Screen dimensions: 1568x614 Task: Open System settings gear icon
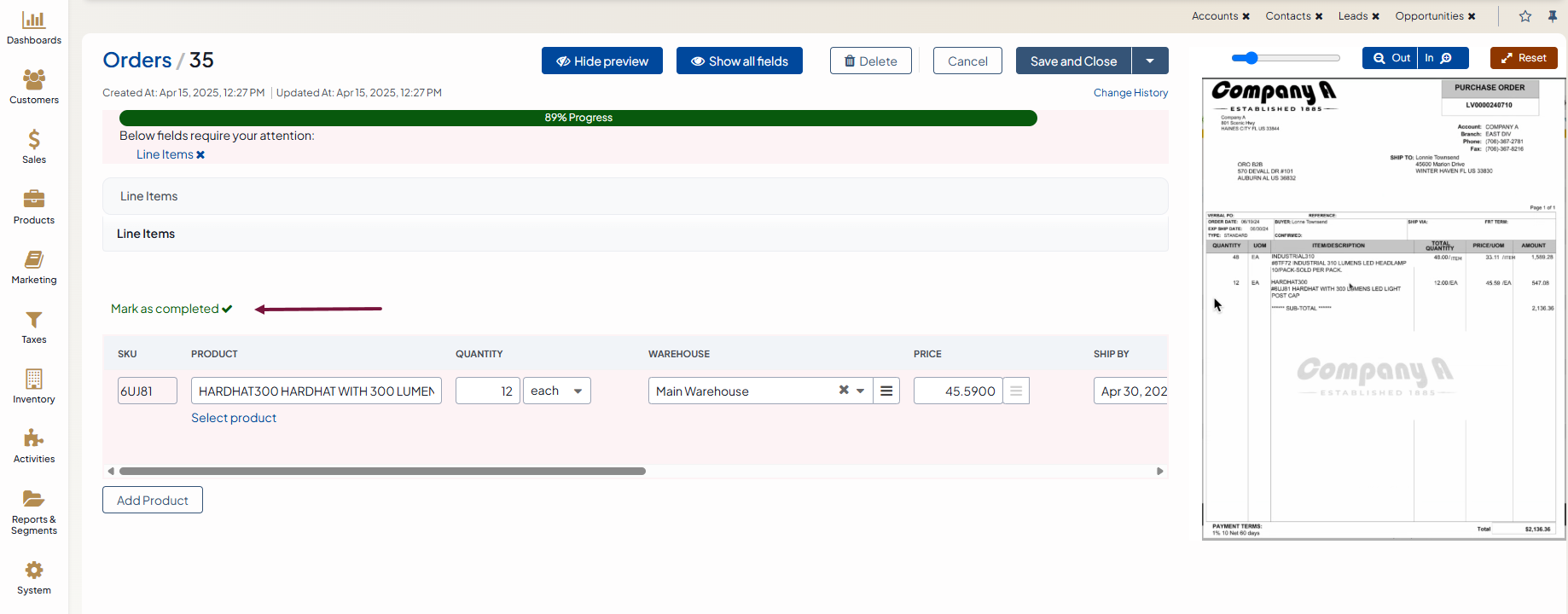point(33,577)
